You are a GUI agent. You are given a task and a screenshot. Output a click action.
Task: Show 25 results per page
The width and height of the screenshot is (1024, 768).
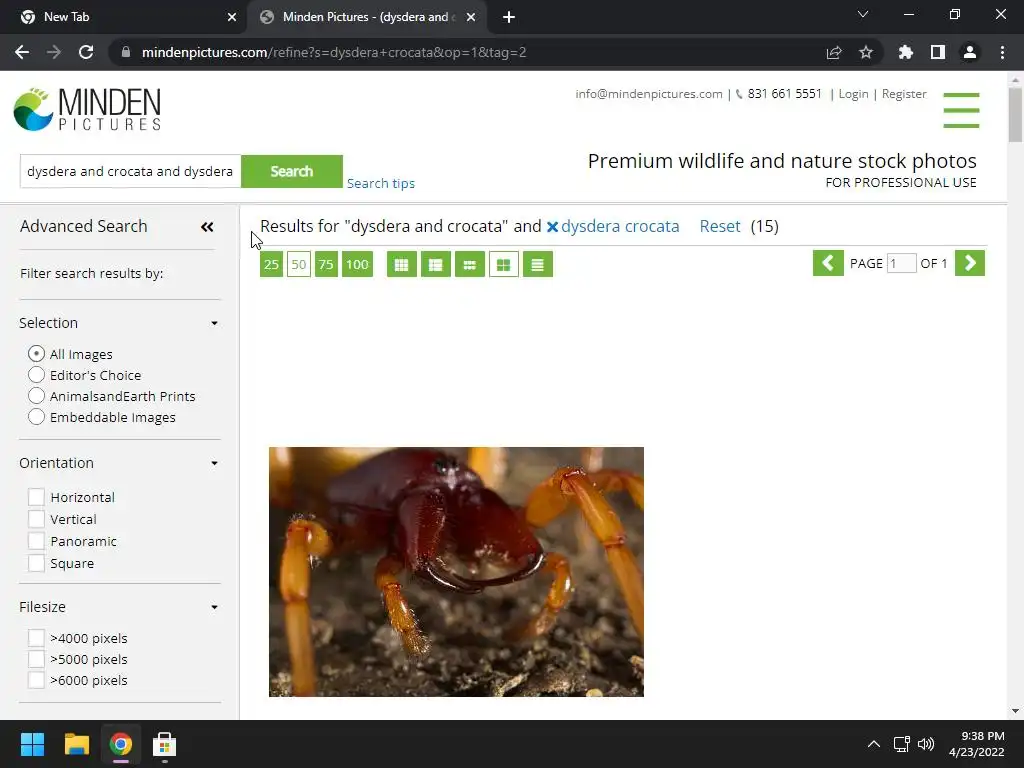(x=271, y=264)
